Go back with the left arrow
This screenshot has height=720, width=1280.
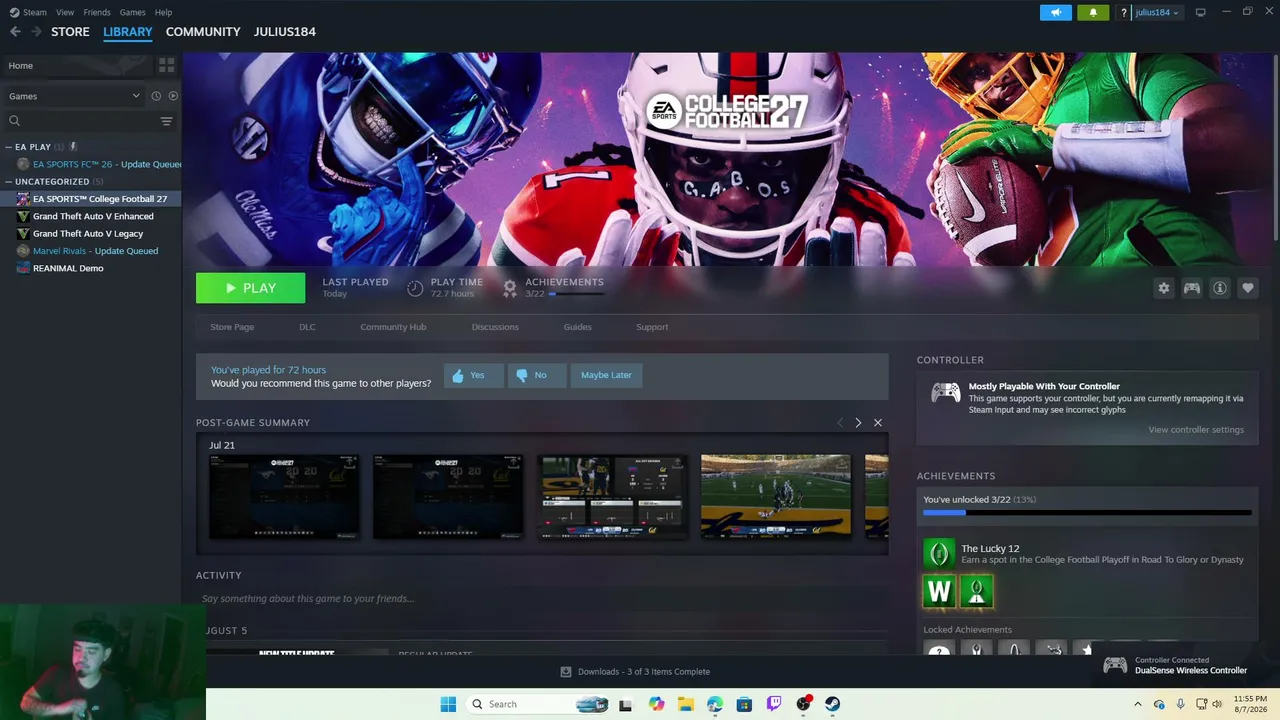[15, 32]
